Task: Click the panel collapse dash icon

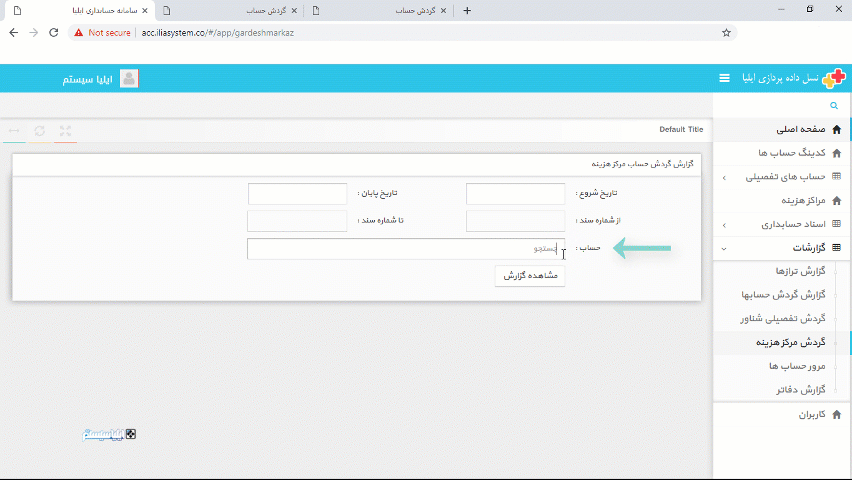Action: 14,130
